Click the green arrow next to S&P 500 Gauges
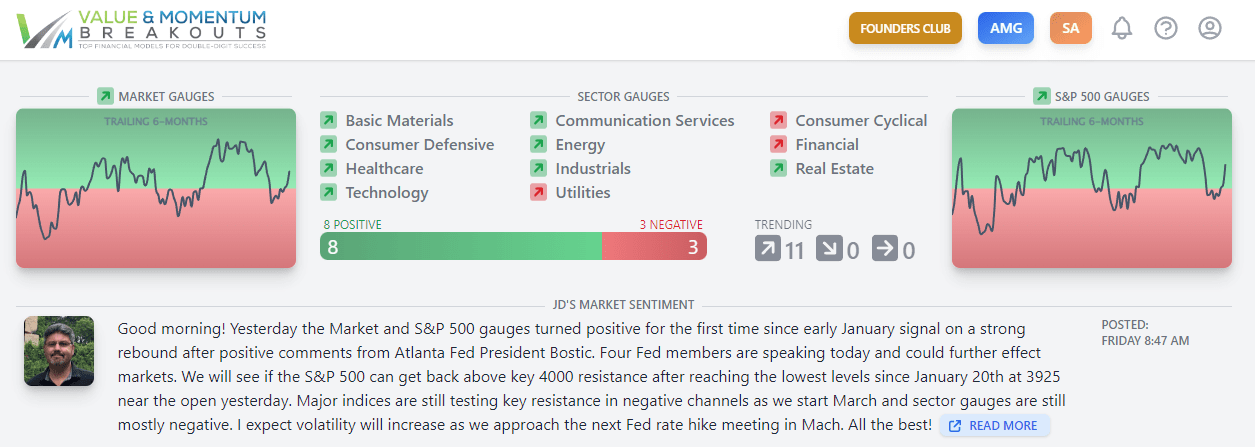This screenshot has width=1255, height=447. 1039,96
